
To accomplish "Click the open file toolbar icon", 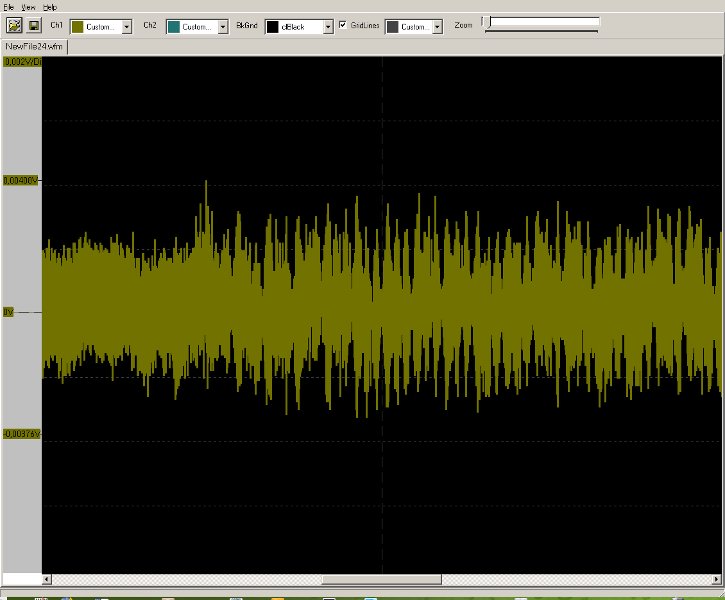I will pos(14,26).
